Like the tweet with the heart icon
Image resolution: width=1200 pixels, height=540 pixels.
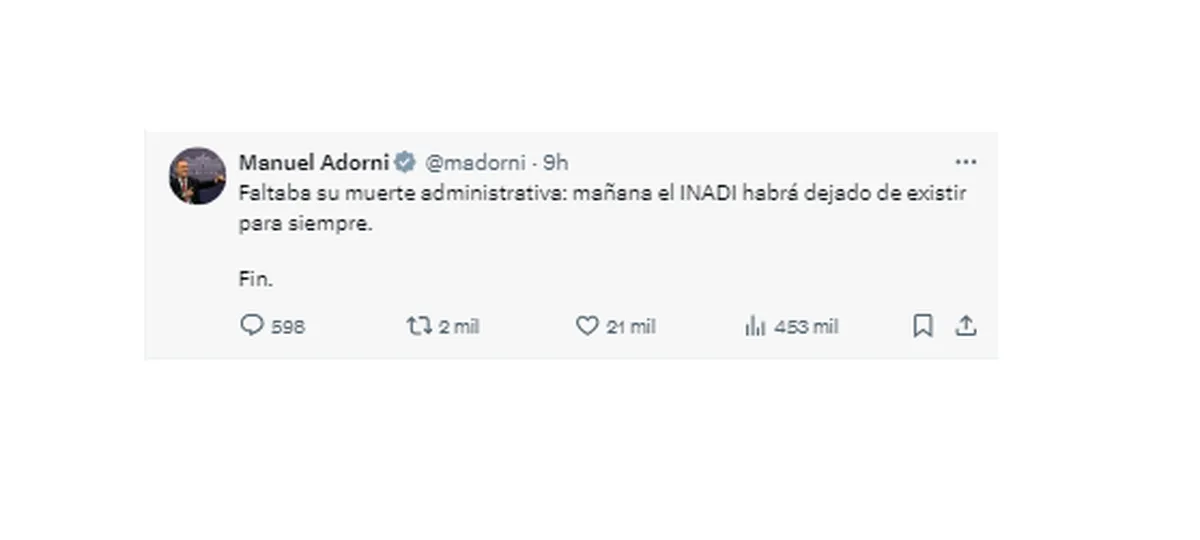(587, 325)
